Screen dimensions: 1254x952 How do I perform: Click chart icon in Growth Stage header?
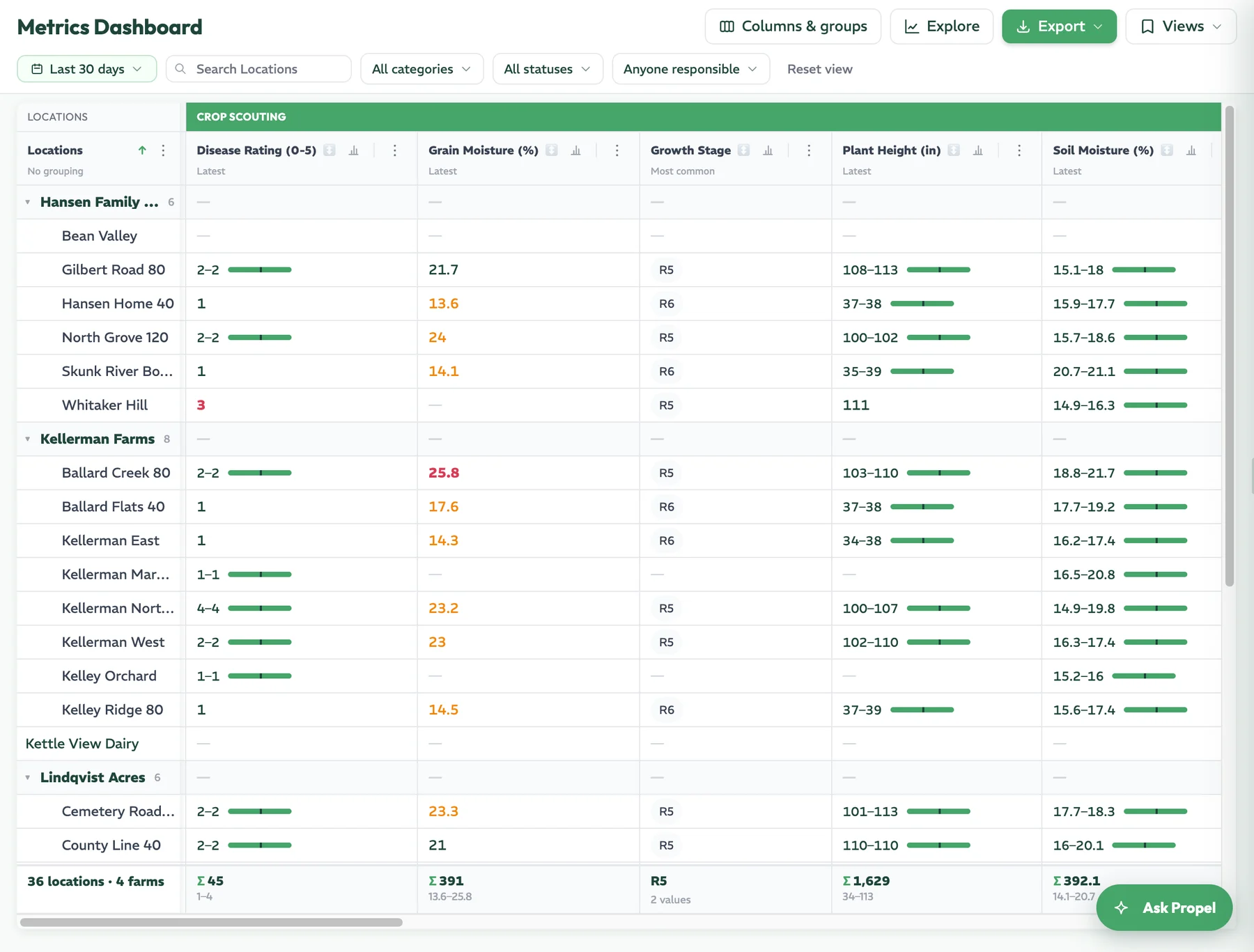click(768, 150)
